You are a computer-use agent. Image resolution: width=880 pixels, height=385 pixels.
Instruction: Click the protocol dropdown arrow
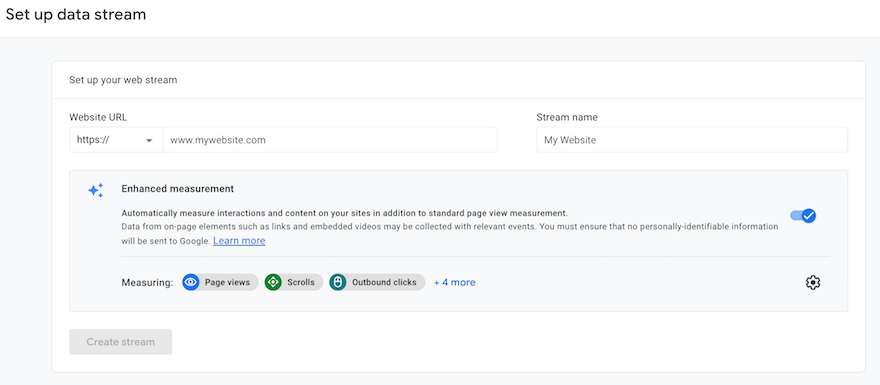coord(149,140)
